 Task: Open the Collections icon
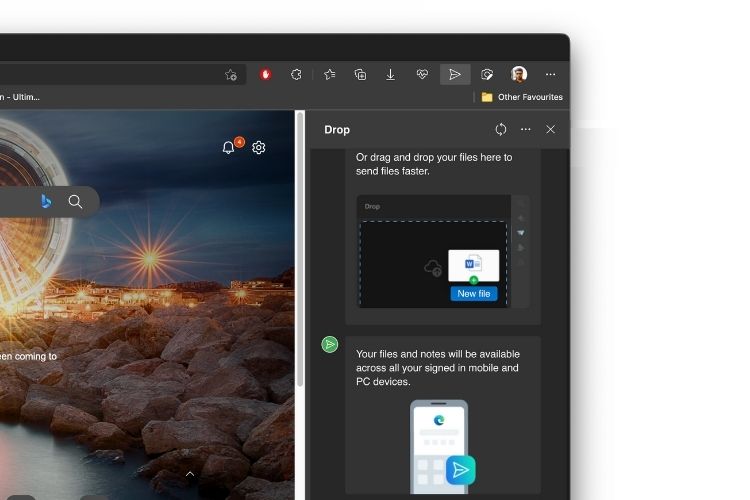[x=360, y=75]
